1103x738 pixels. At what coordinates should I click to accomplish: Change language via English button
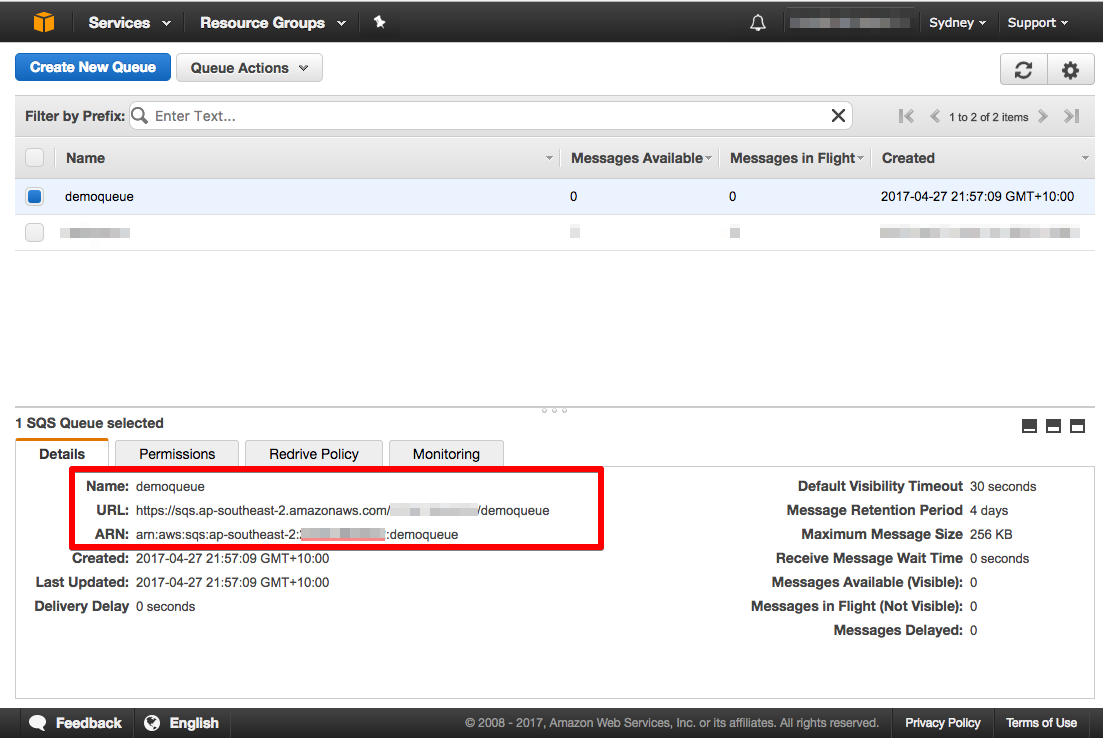pyautogui.click(x=194, y=723)
